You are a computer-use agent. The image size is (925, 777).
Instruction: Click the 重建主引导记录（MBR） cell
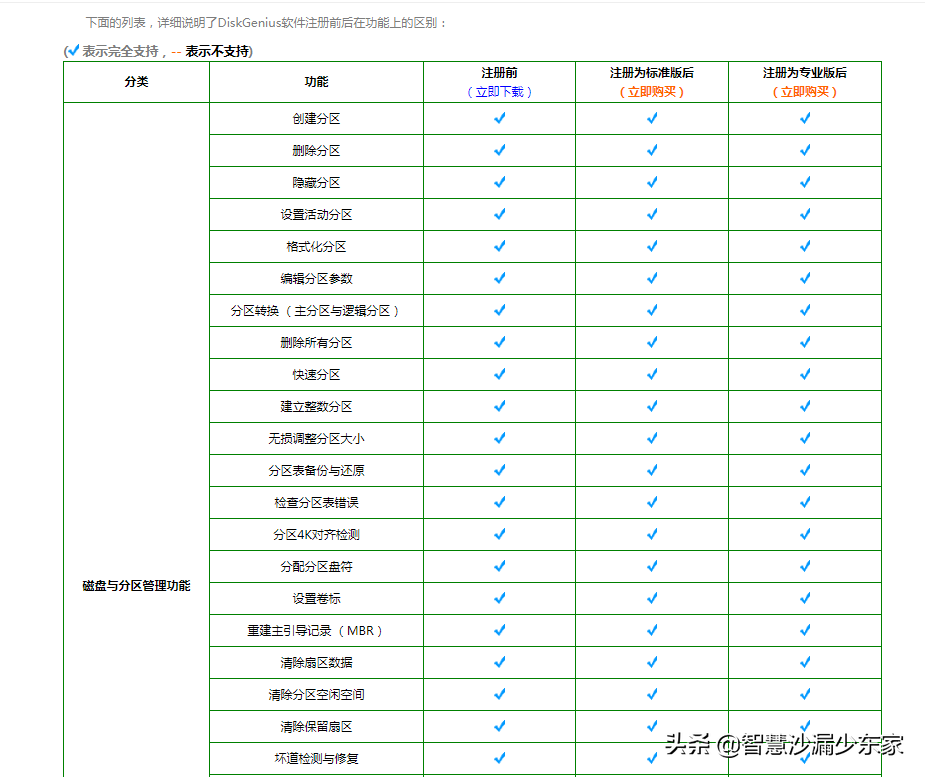tap(316, 631)
